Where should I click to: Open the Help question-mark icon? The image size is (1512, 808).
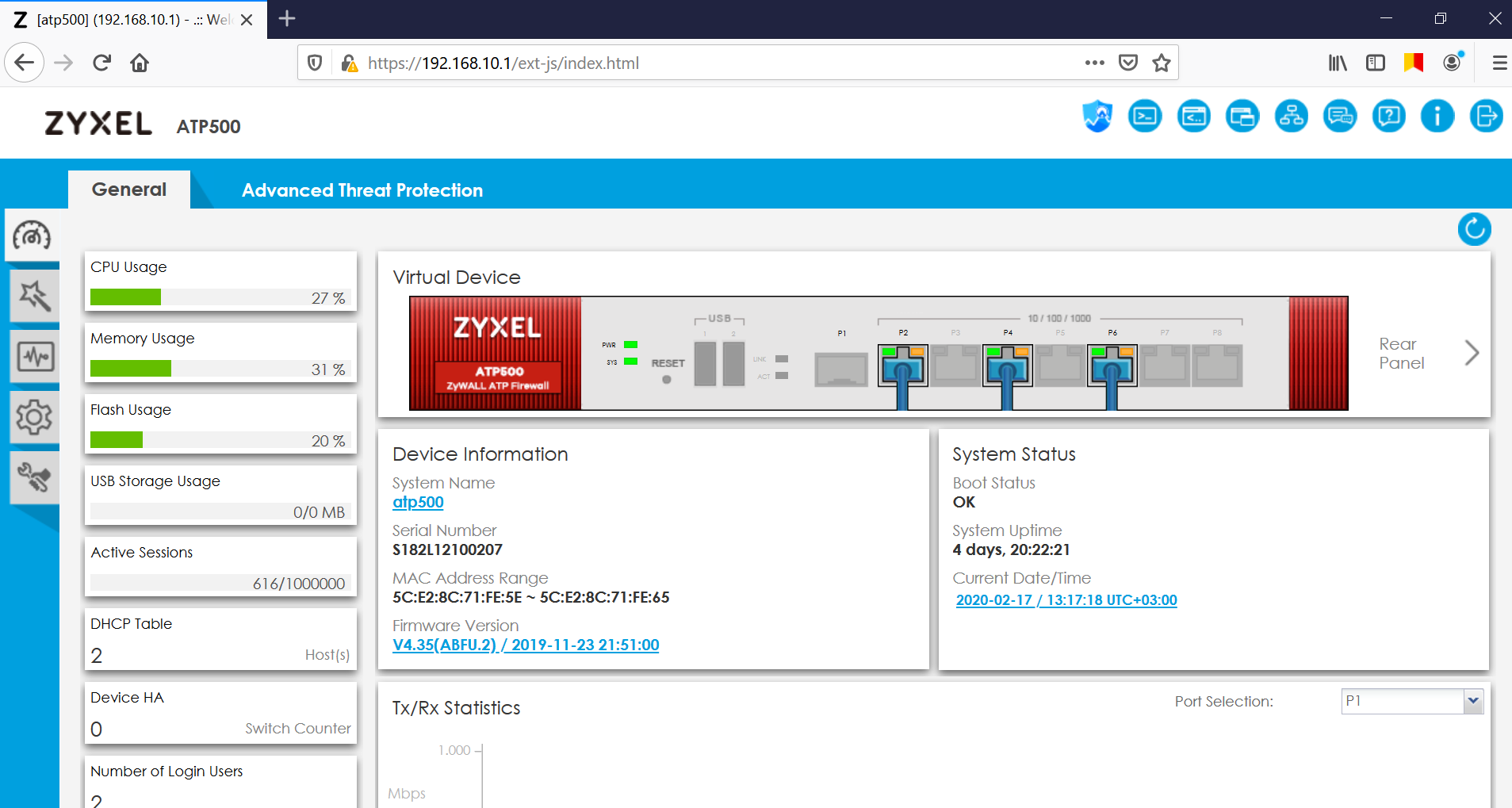[1389, 117]
